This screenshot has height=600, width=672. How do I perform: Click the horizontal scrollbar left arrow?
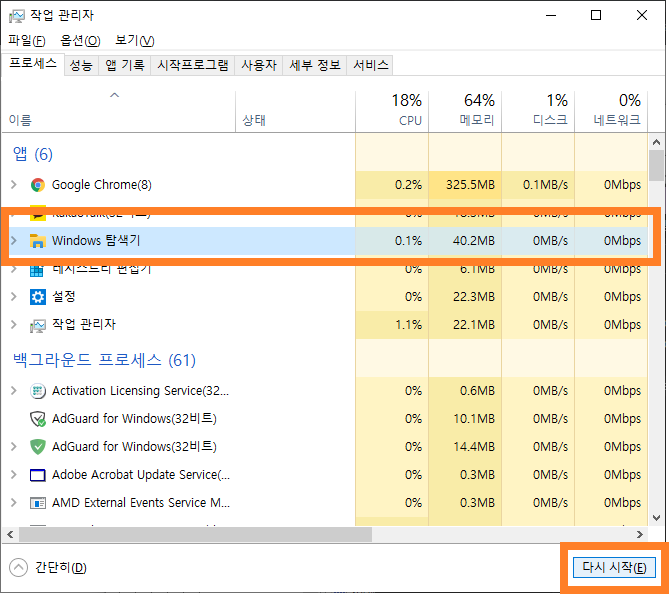pyautogui.click(x=10, y=534)
